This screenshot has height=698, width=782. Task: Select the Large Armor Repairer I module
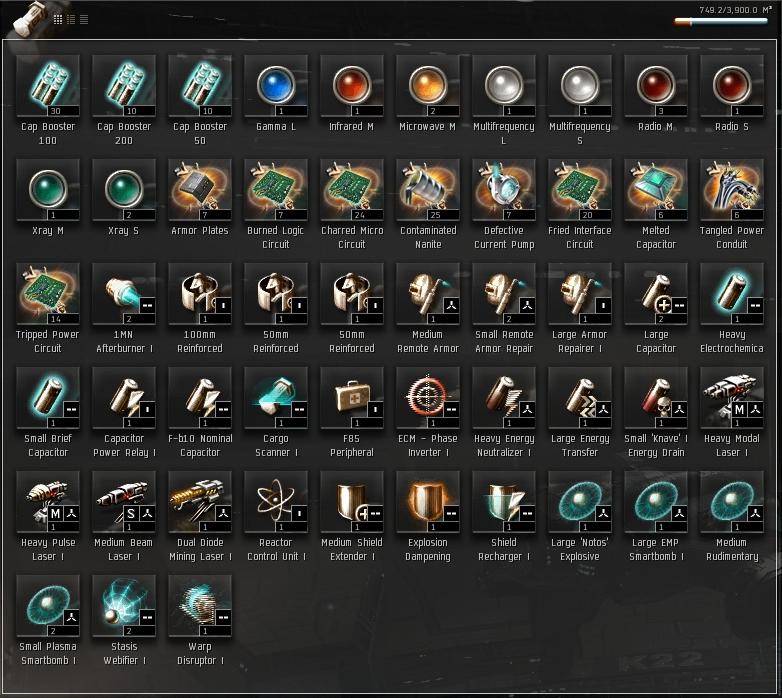(x=580, y=294)
